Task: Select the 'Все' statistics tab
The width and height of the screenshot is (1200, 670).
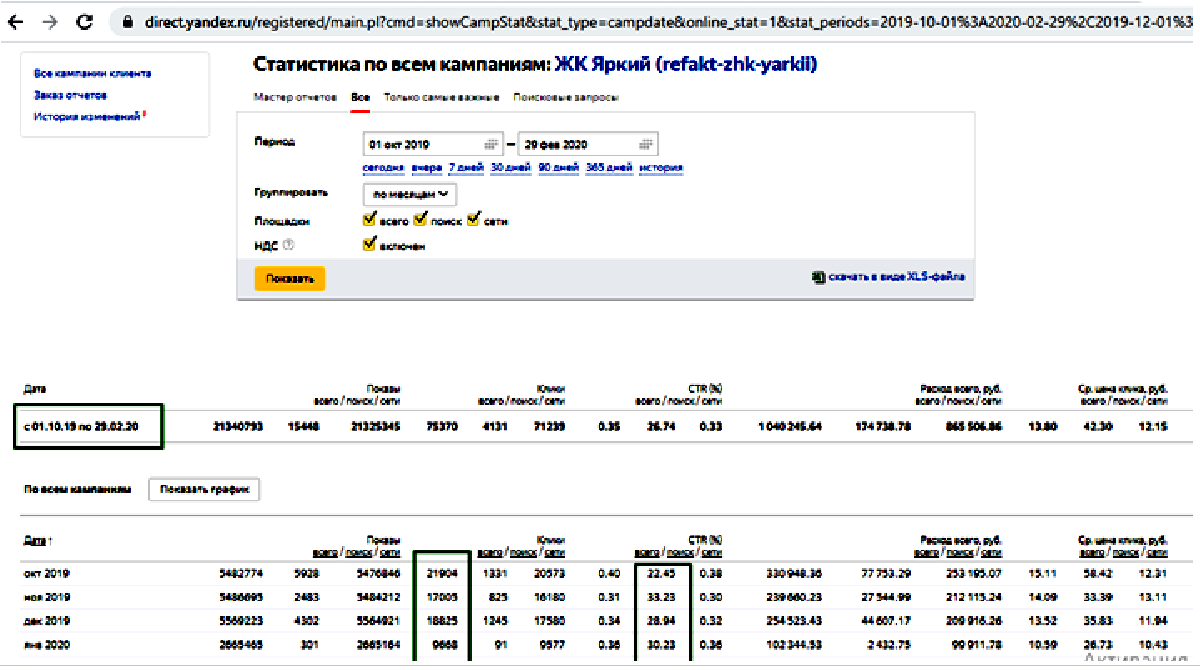Action: tap(360, 98)
